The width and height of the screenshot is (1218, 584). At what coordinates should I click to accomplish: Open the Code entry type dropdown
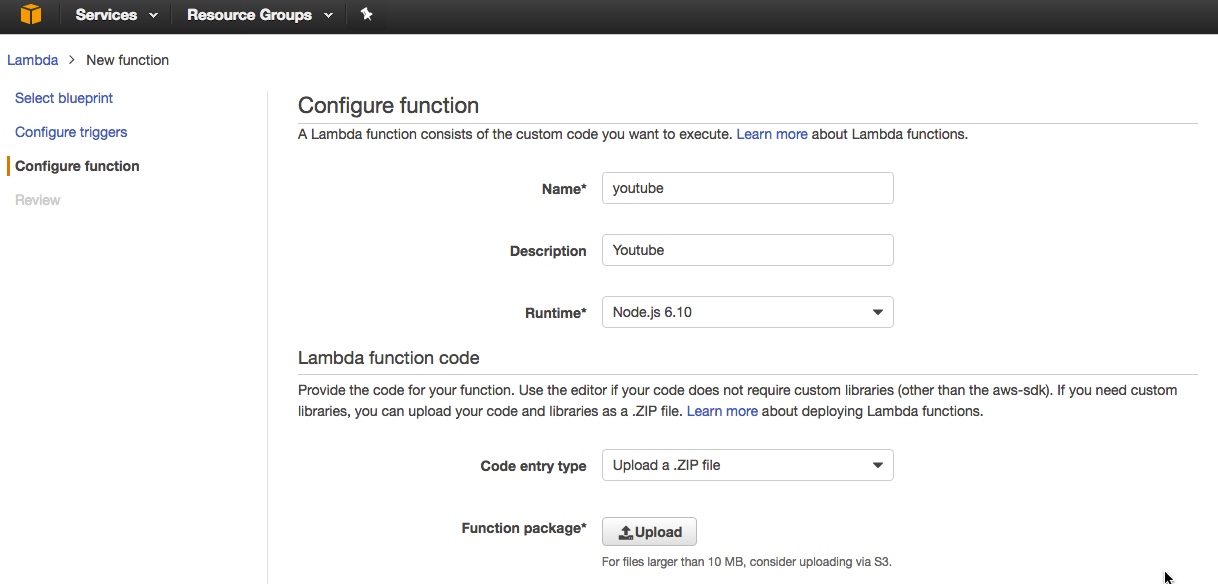(x=747, y=465)
